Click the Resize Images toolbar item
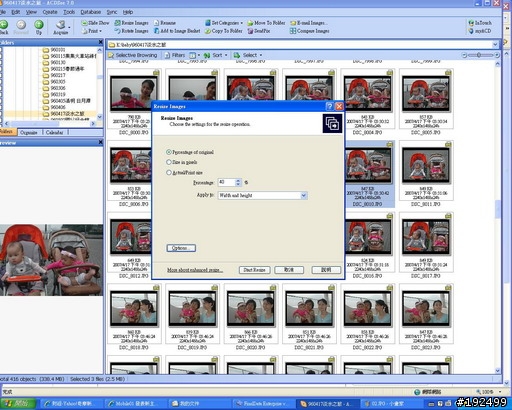Screen dimensions: 512x410 point(131,23)
